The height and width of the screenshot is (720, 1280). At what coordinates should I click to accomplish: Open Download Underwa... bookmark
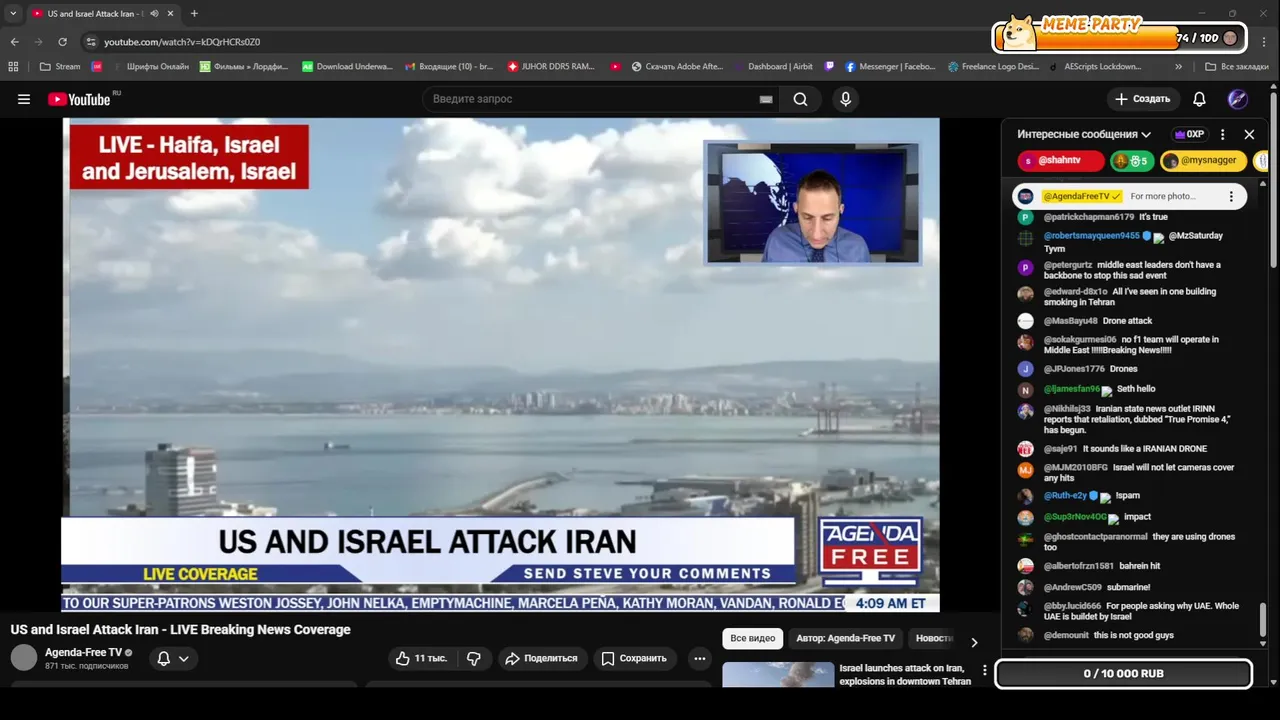[x=347, y=67]
